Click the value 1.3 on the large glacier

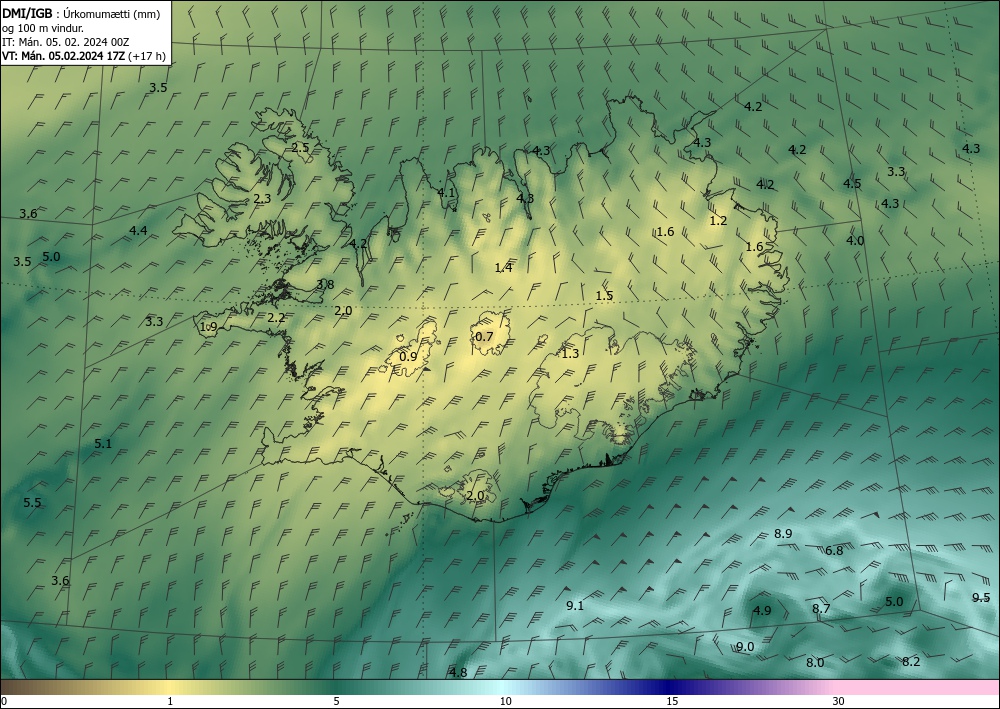tap(570, 353)
